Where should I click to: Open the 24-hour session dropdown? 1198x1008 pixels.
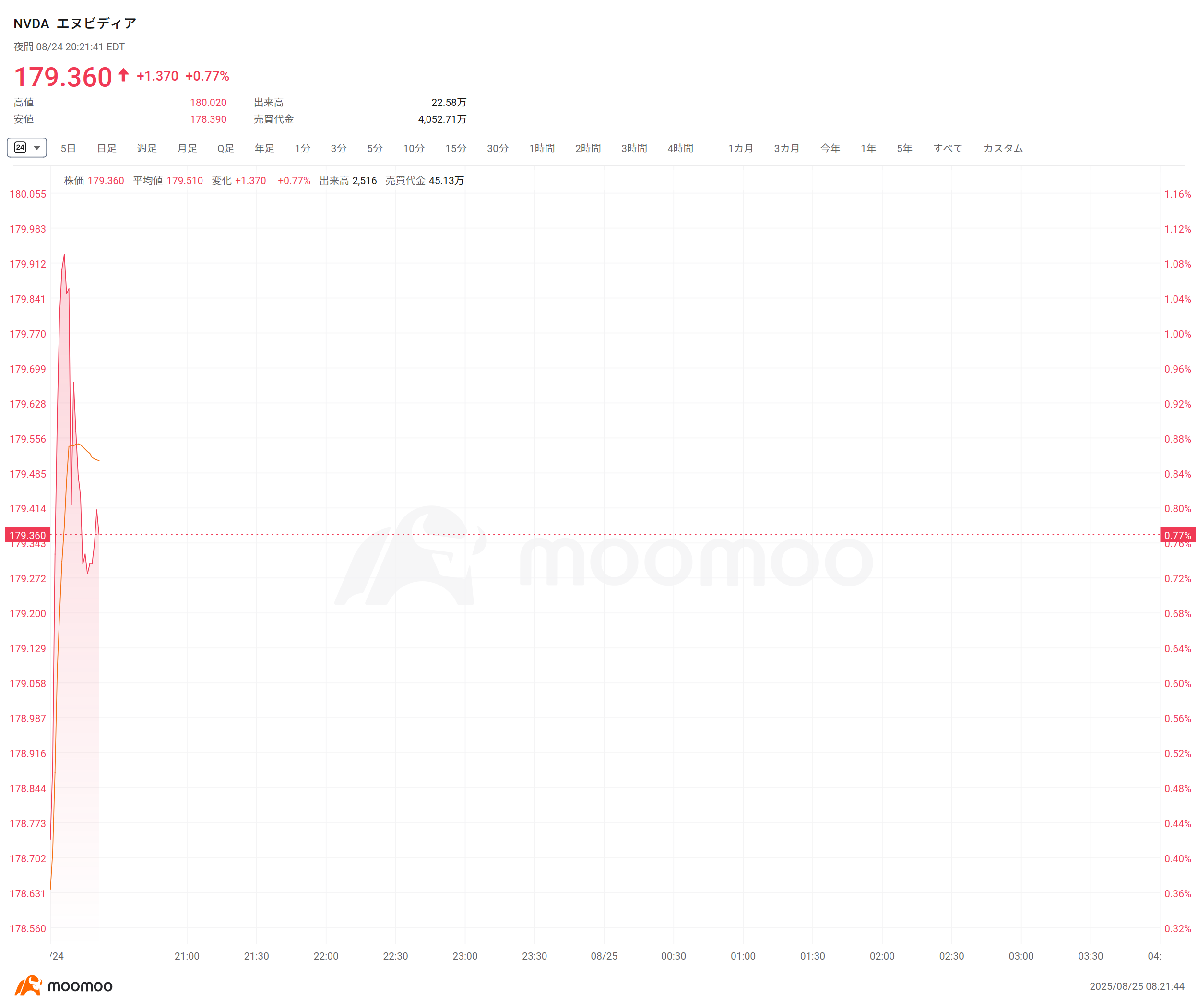click(x=27, y=147)
